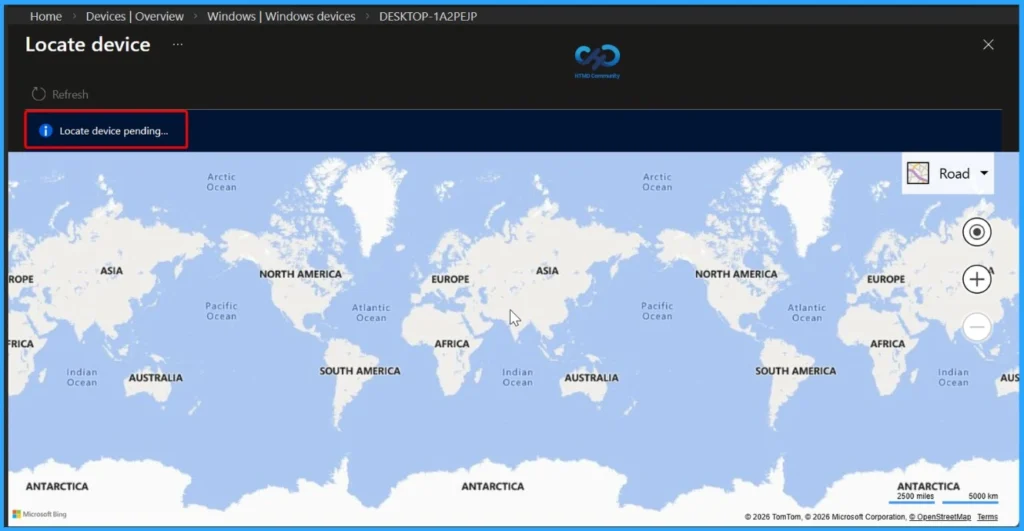
Task: Click the locate me target button
Action: point(976,232)
